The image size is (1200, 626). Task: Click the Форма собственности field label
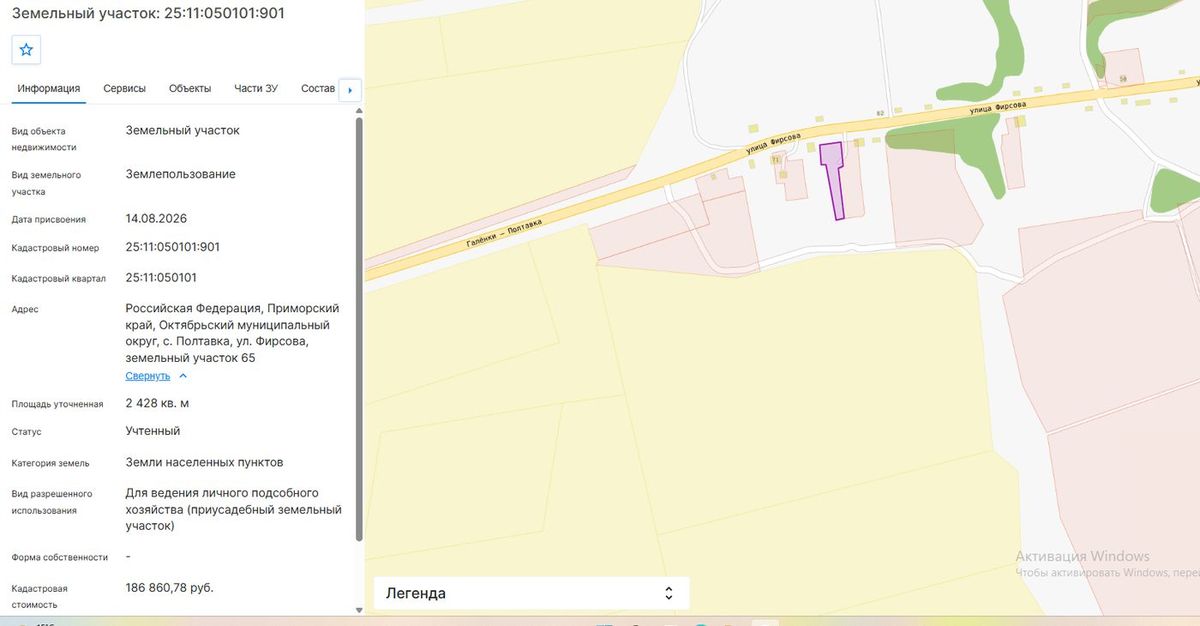point(59,557)
